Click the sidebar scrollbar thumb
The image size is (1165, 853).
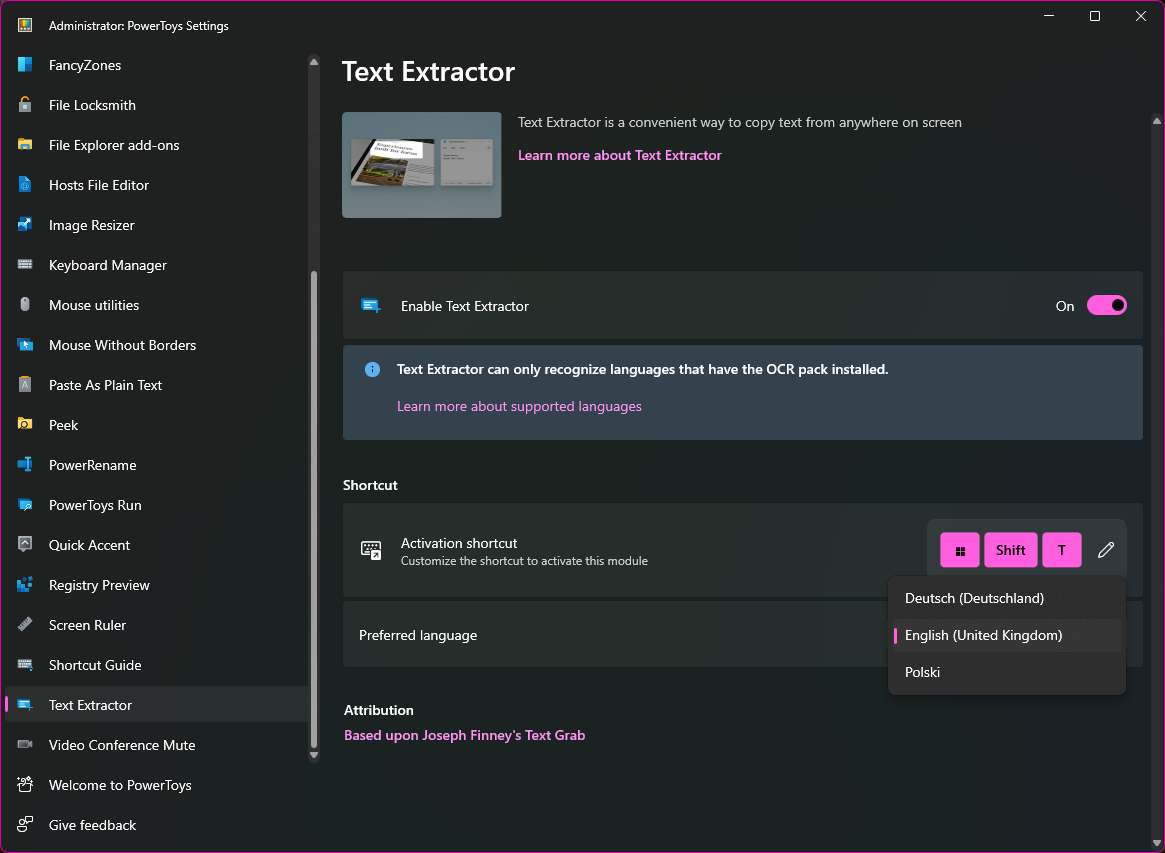314,509
